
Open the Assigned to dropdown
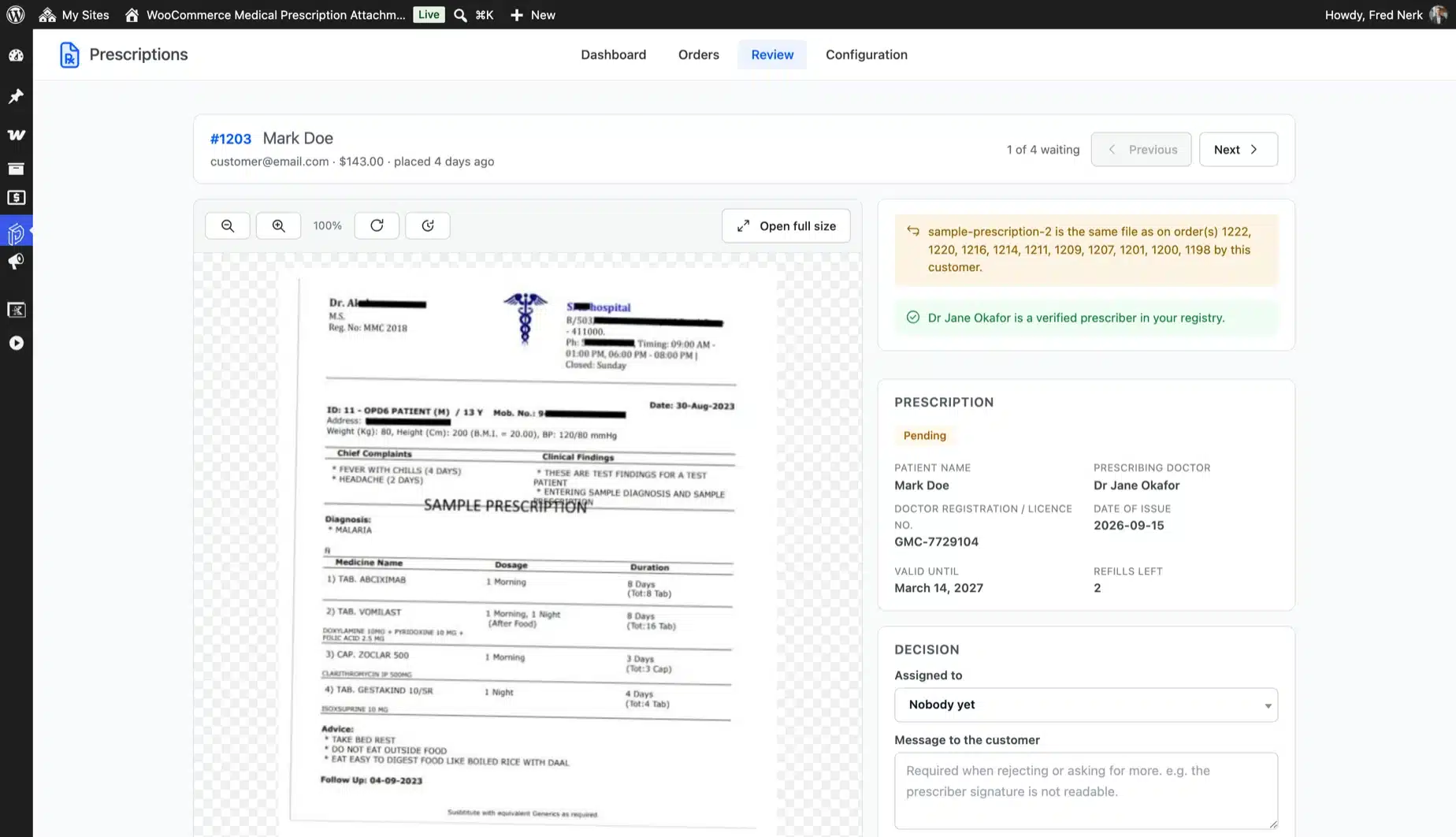coord(1086,705)
